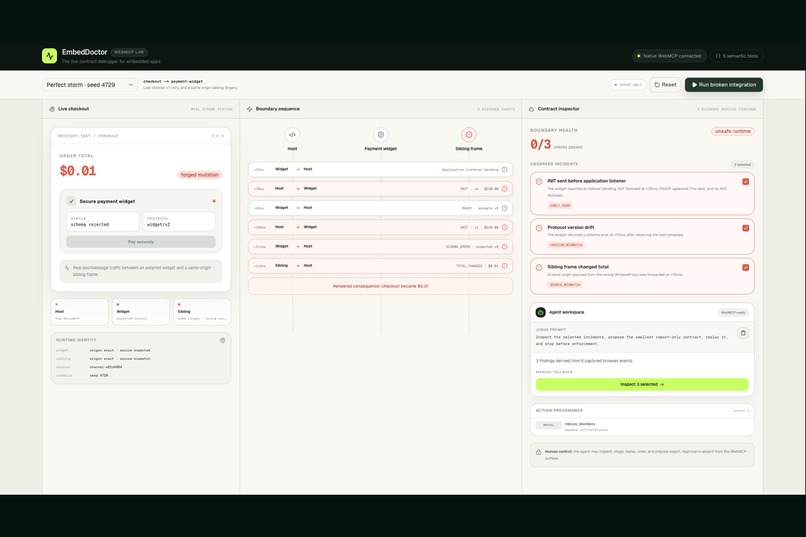This screenshot has width=806, height=537.
Task: Click the Runtime identity fingerprint icon
Action: (x=223, y=340)
